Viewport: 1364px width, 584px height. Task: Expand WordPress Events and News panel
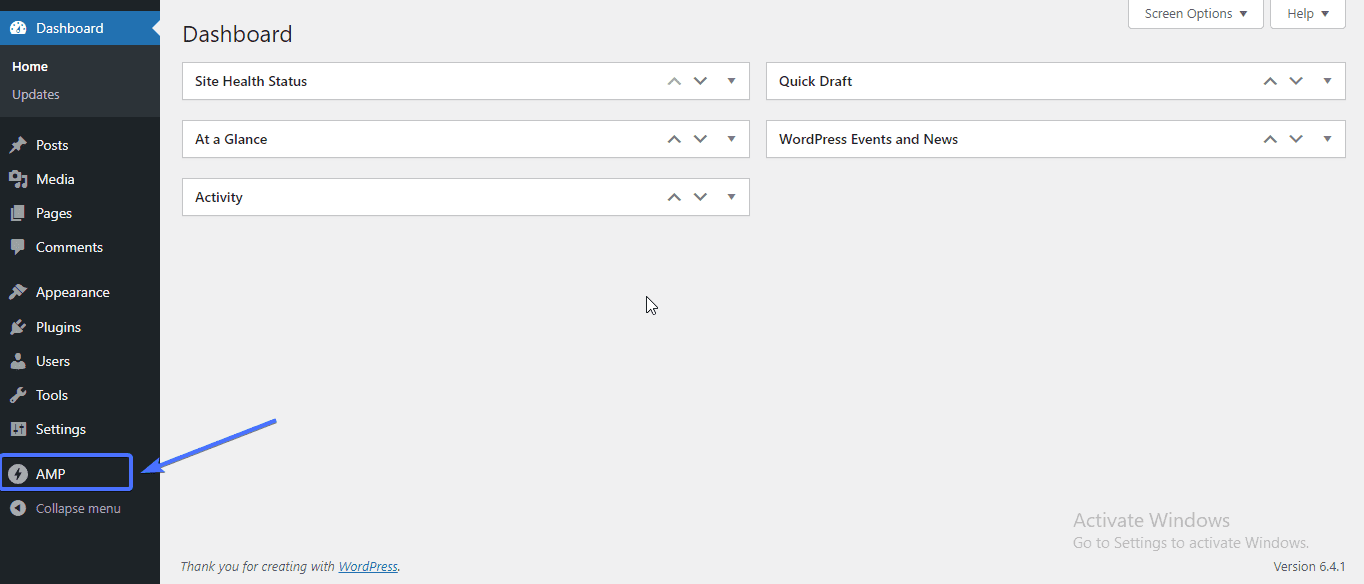(1327, 139)
